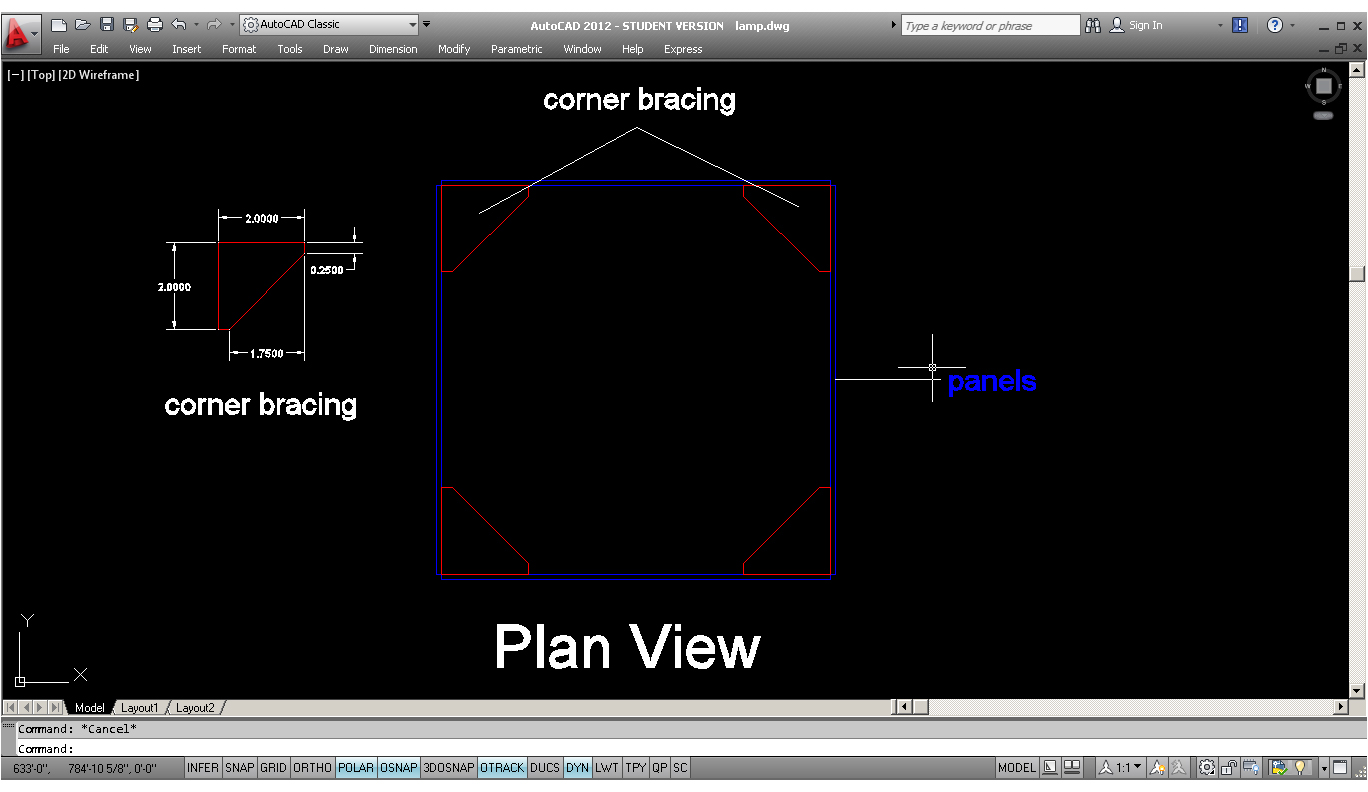Click the Open file folder icon
The width and height of the screenshot is (1368, 792).
click(x=83, y=25)
